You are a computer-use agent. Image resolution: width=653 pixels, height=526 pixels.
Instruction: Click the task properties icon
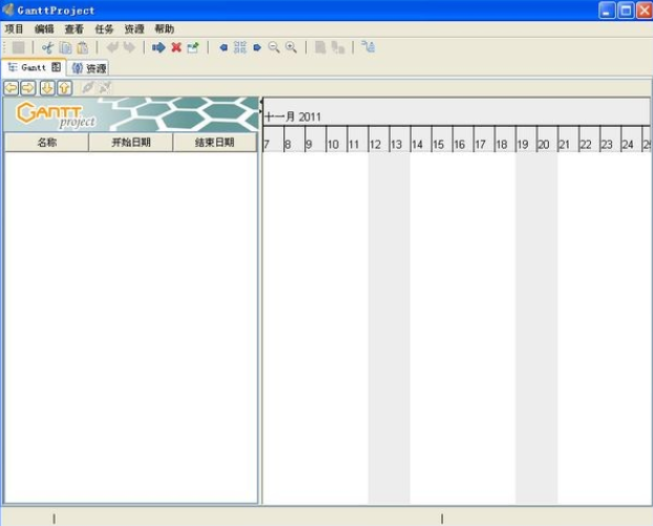tap(193, 47)
